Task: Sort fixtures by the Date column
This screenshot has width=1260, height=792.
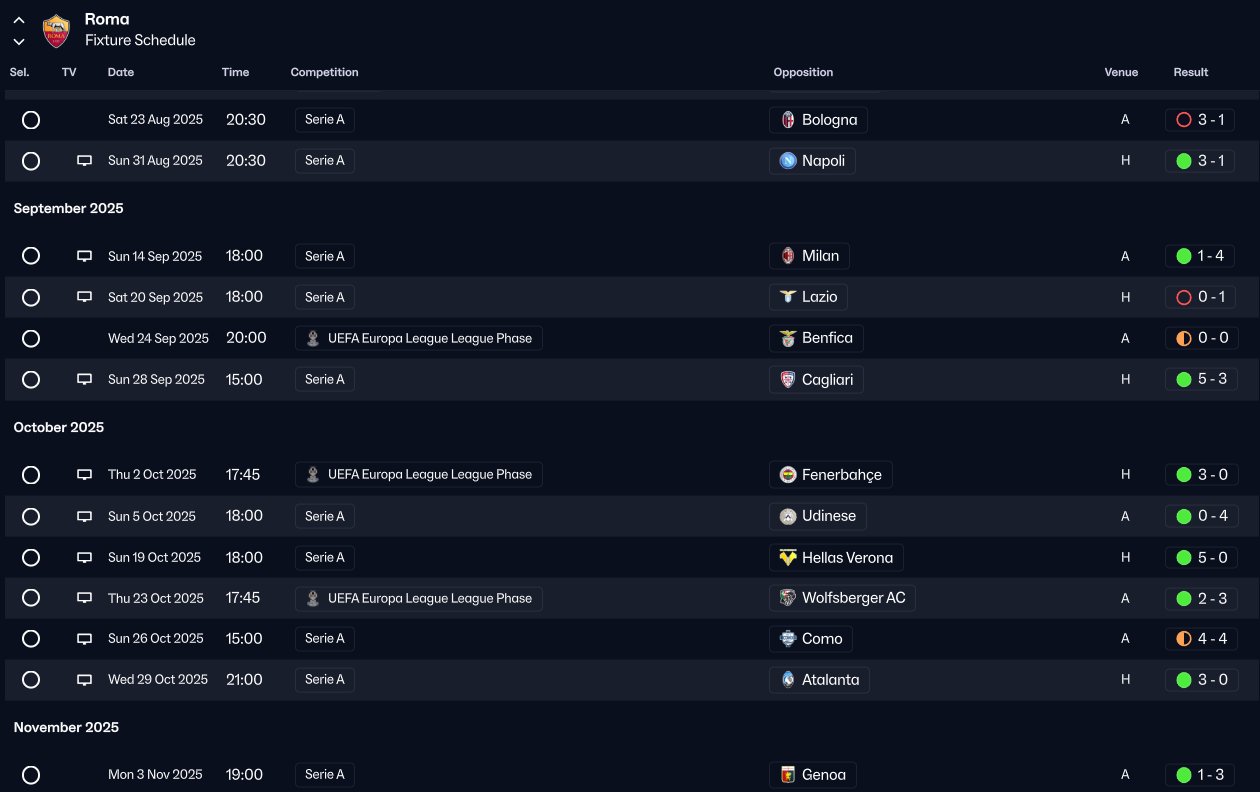Action: coord(121,72)
